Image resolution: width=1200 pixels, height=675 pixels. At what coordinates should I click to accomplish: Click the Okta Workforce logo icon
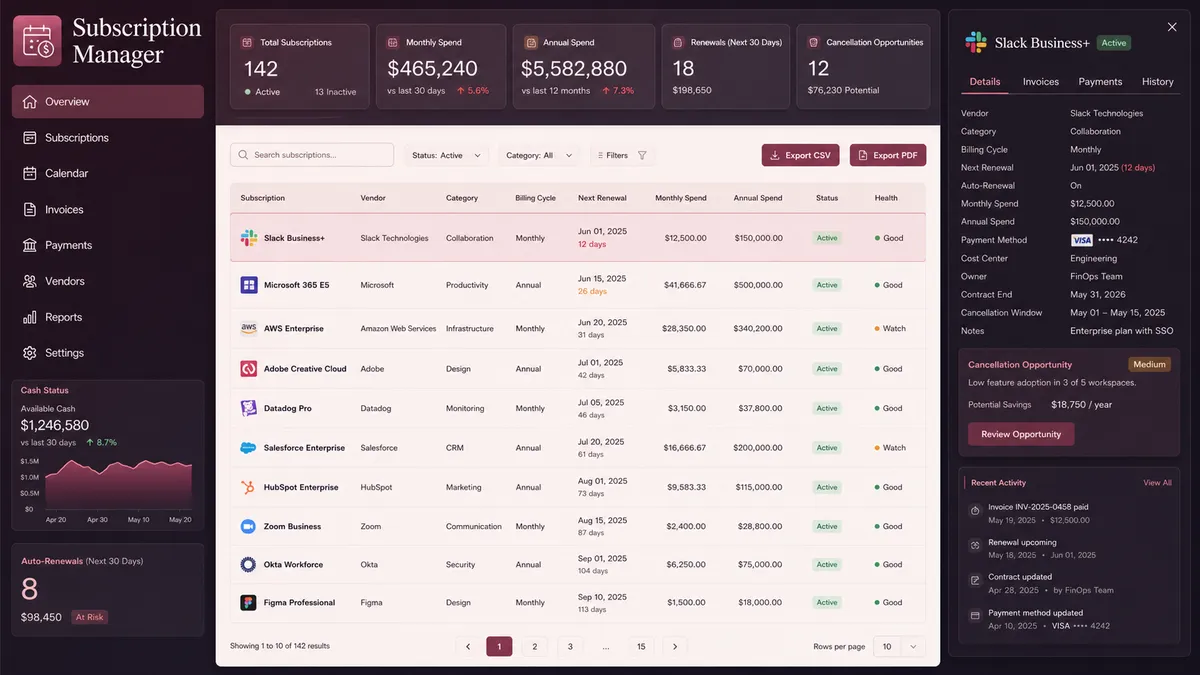click(x=249, y=565)
